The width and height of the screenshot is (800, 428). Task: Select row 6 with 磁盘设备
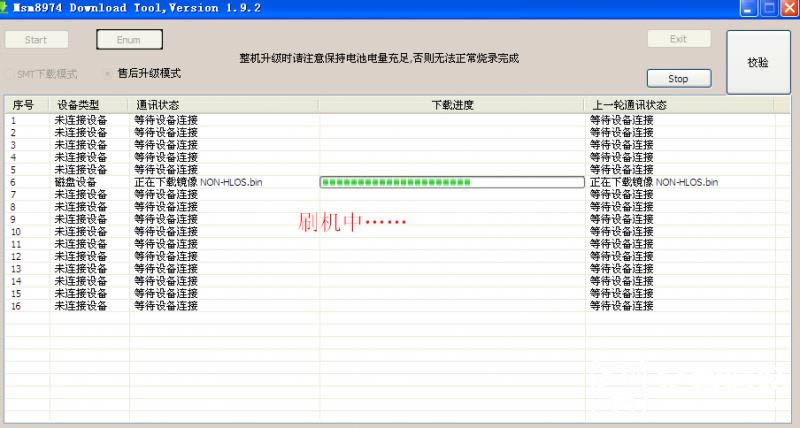point(76,182)
